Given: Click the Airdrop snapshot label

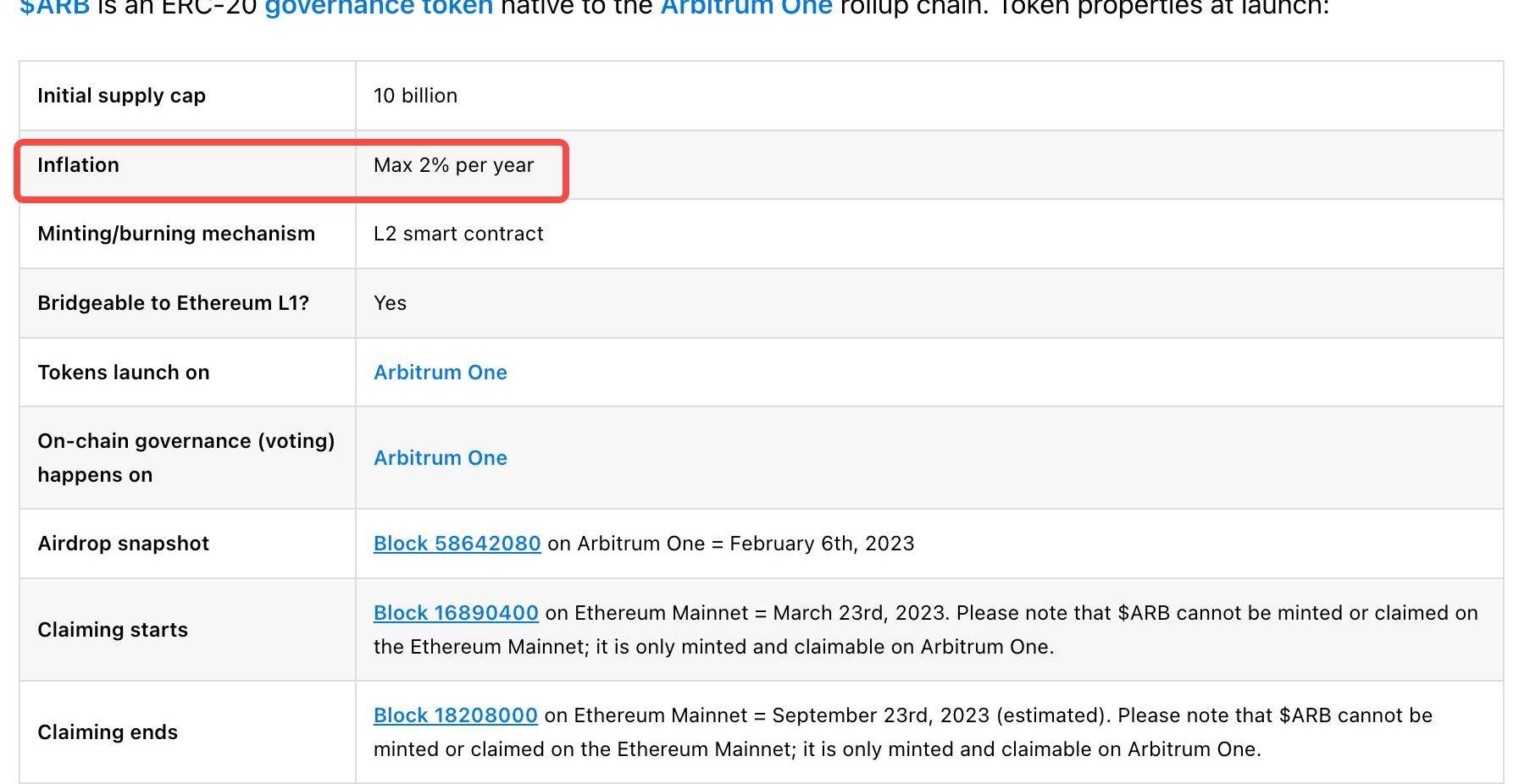Looking at the screenshot, I should point(123,544).
